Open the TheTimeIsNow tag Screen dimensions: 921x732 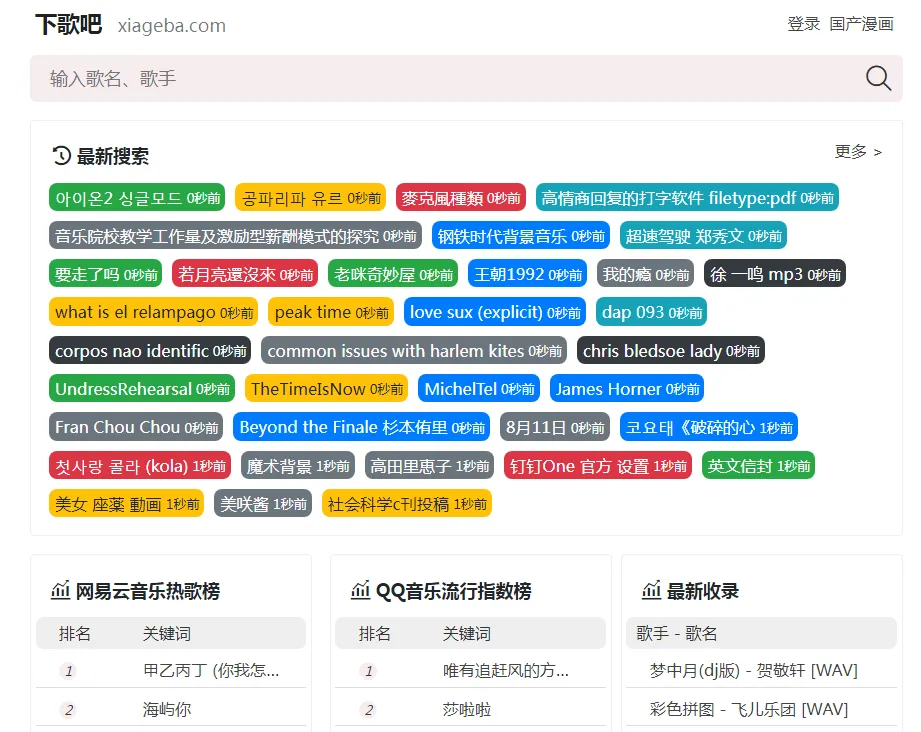(327, 389)
